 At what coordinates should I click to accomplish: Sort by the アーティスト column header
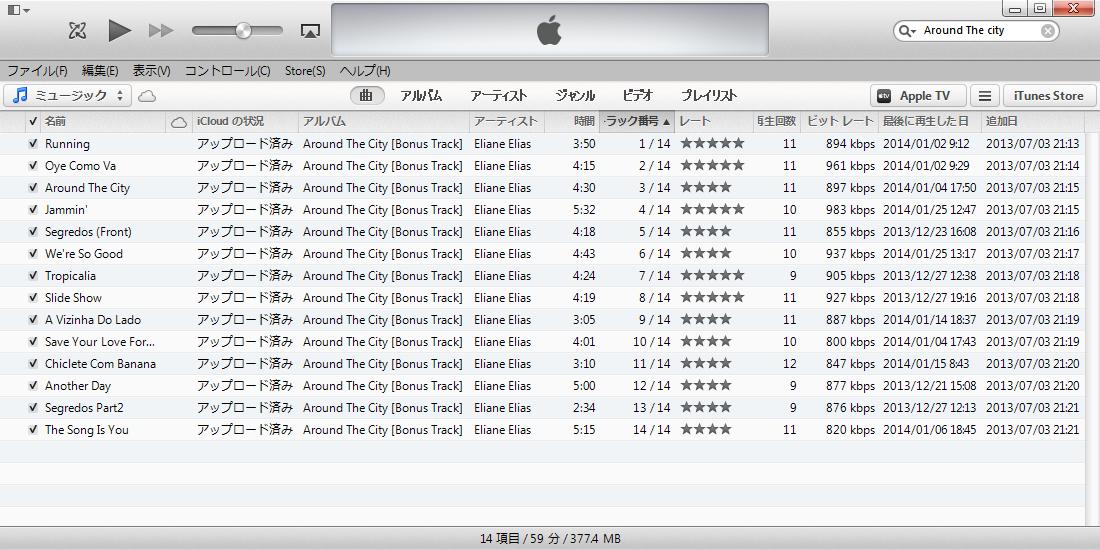pyautogui.click(x=507, y=121)
